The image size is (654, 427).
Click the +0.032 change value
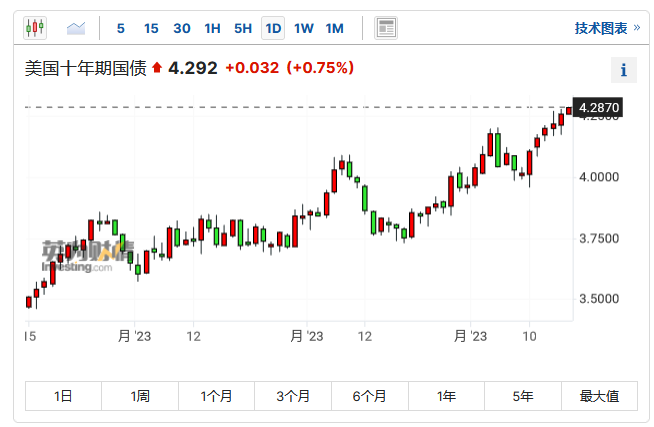[252, 68]
